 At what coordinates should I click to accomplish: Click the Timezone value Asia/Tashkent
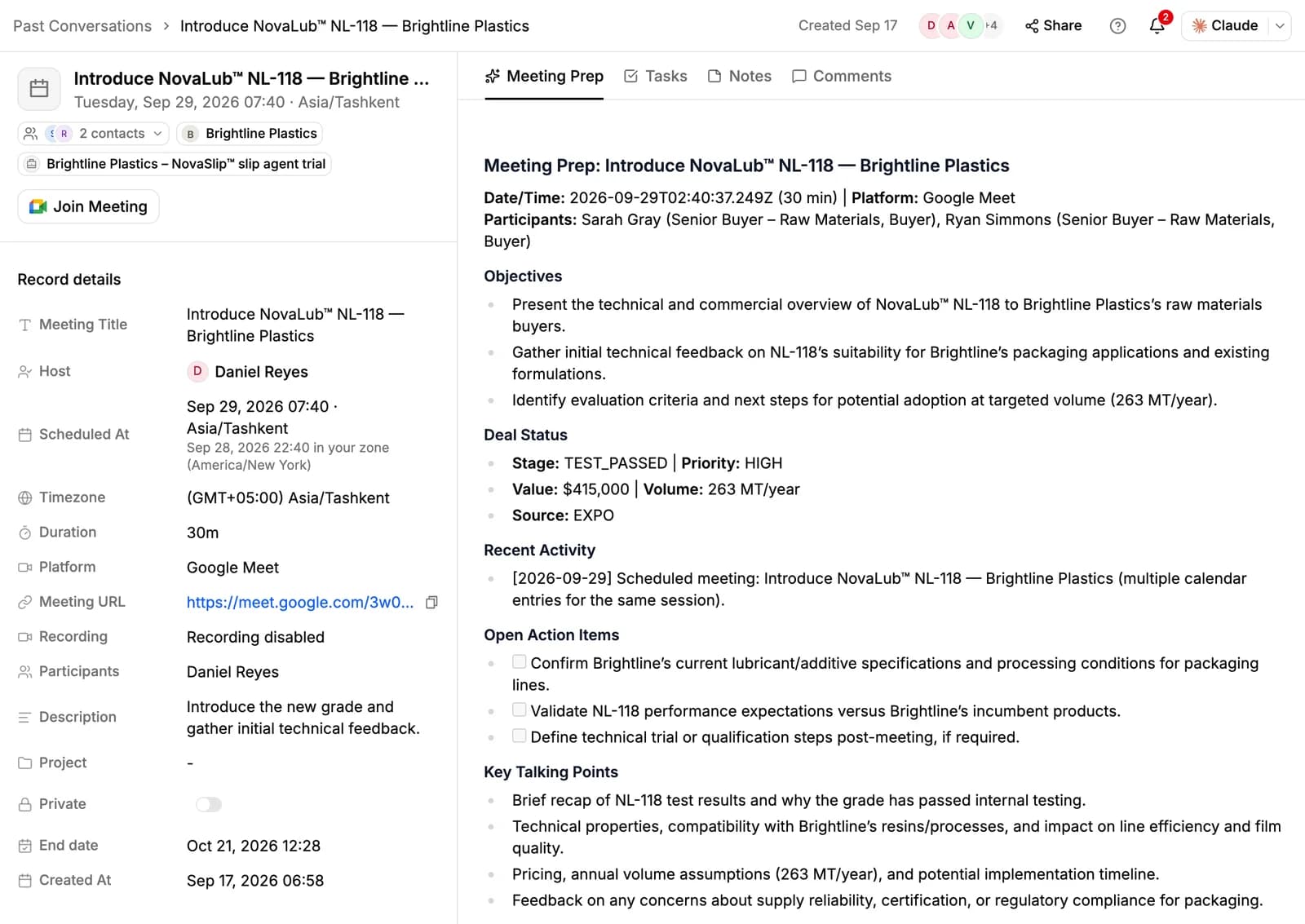[x=288, y=498]
